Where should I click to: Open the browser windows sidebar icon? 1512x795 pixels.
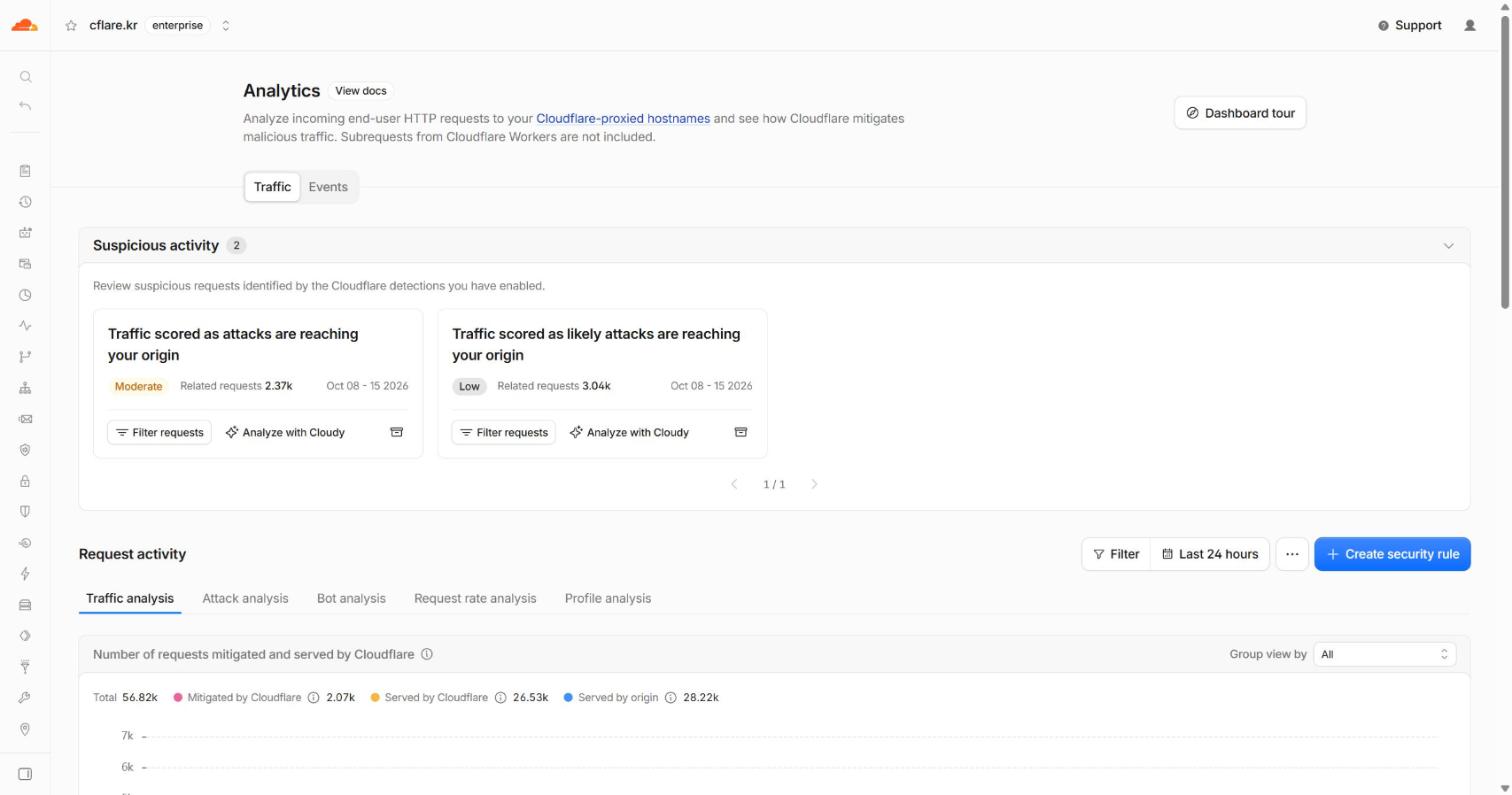pyautogui.click(x=25, y=264)
